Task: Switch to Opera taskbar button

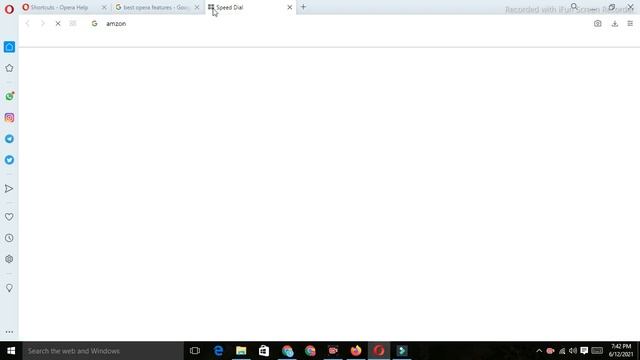Action: pyautogui.click(x=379, y=351)
